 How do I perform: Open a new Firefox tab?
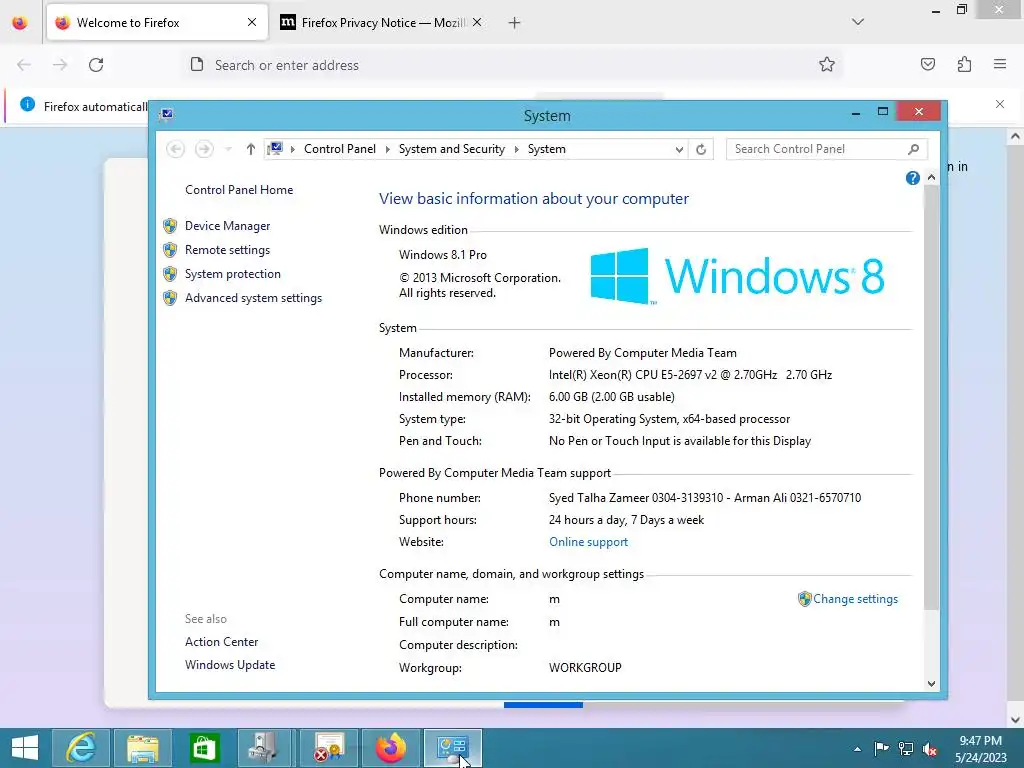click(515, 23)
